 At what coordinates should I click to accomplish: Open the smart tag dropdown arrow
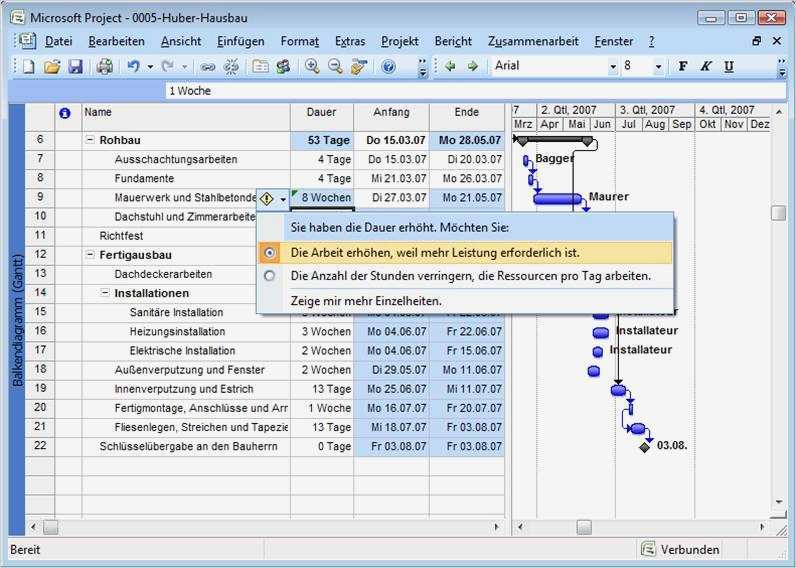(x=283, y=199)
